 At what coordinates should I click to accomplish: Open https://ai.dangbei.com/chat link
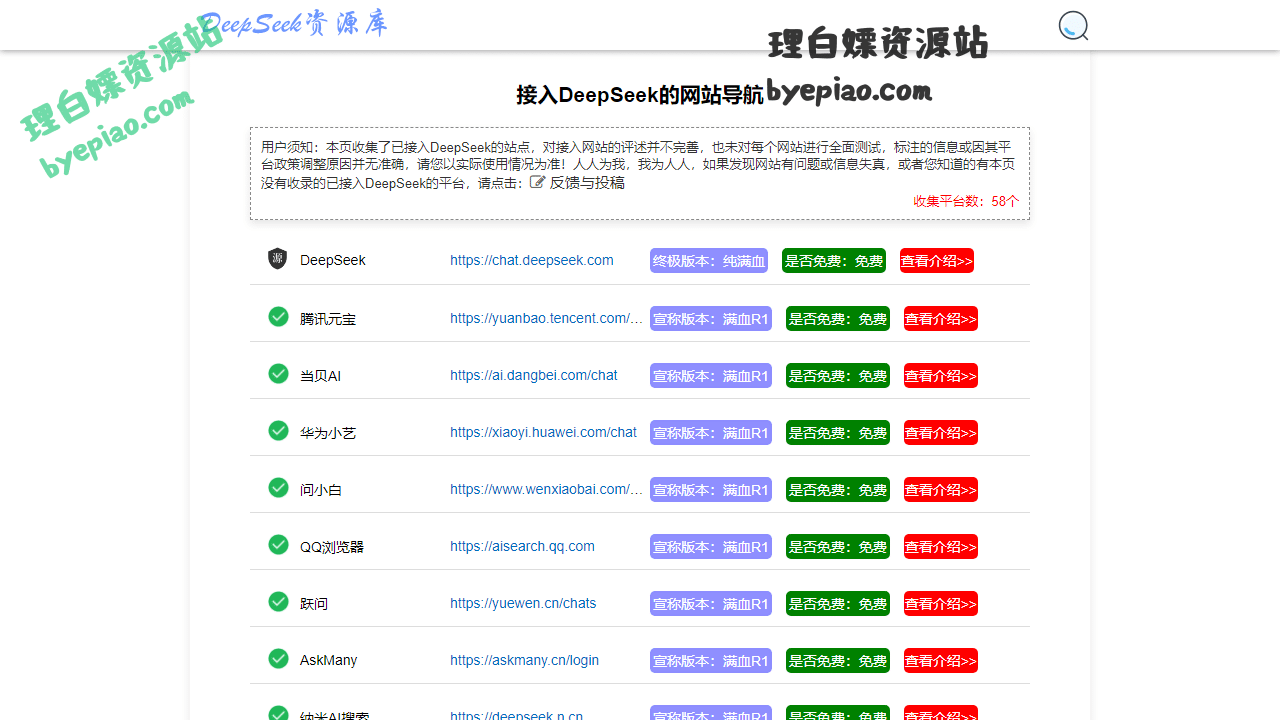[534, 375]
